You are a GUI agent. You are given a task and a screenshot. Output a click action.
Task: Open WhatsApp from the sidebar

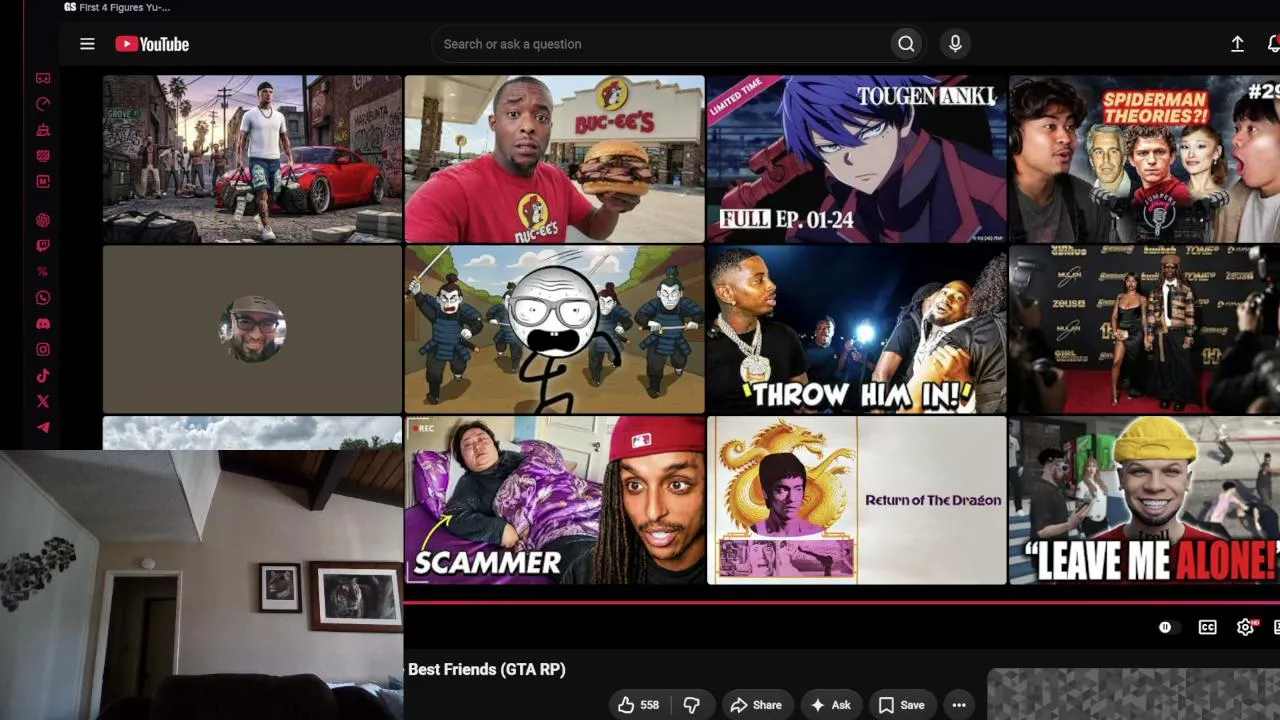tap(43, 298)
